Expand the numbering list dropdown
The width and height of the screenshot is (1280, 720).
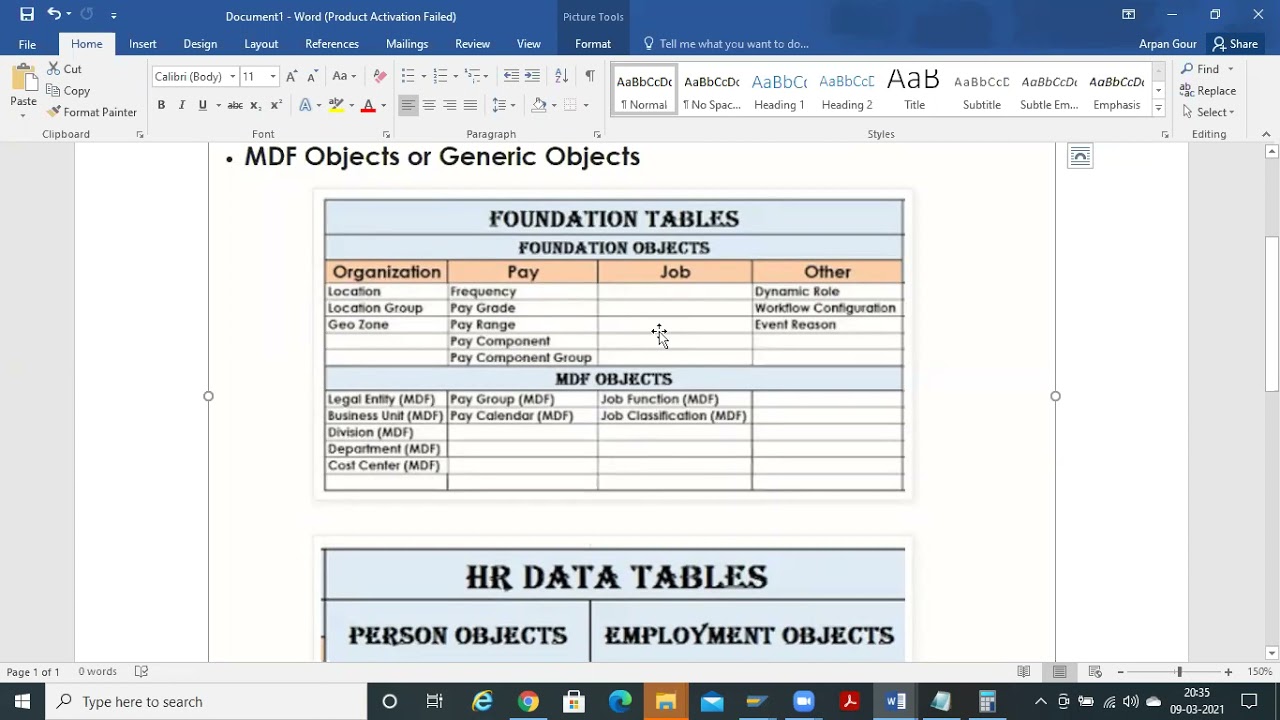tap(455, 76)
